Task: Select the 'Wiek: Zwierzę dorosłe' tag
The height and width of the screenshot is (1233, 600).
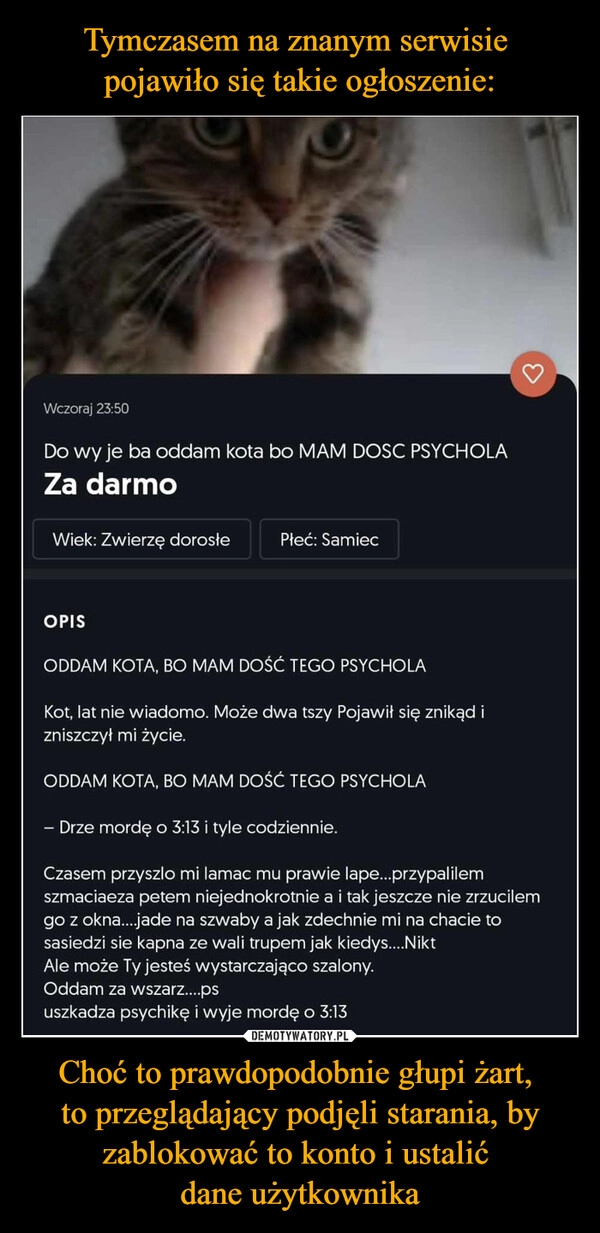Action: pyautogui.click(x=141, y=539)
